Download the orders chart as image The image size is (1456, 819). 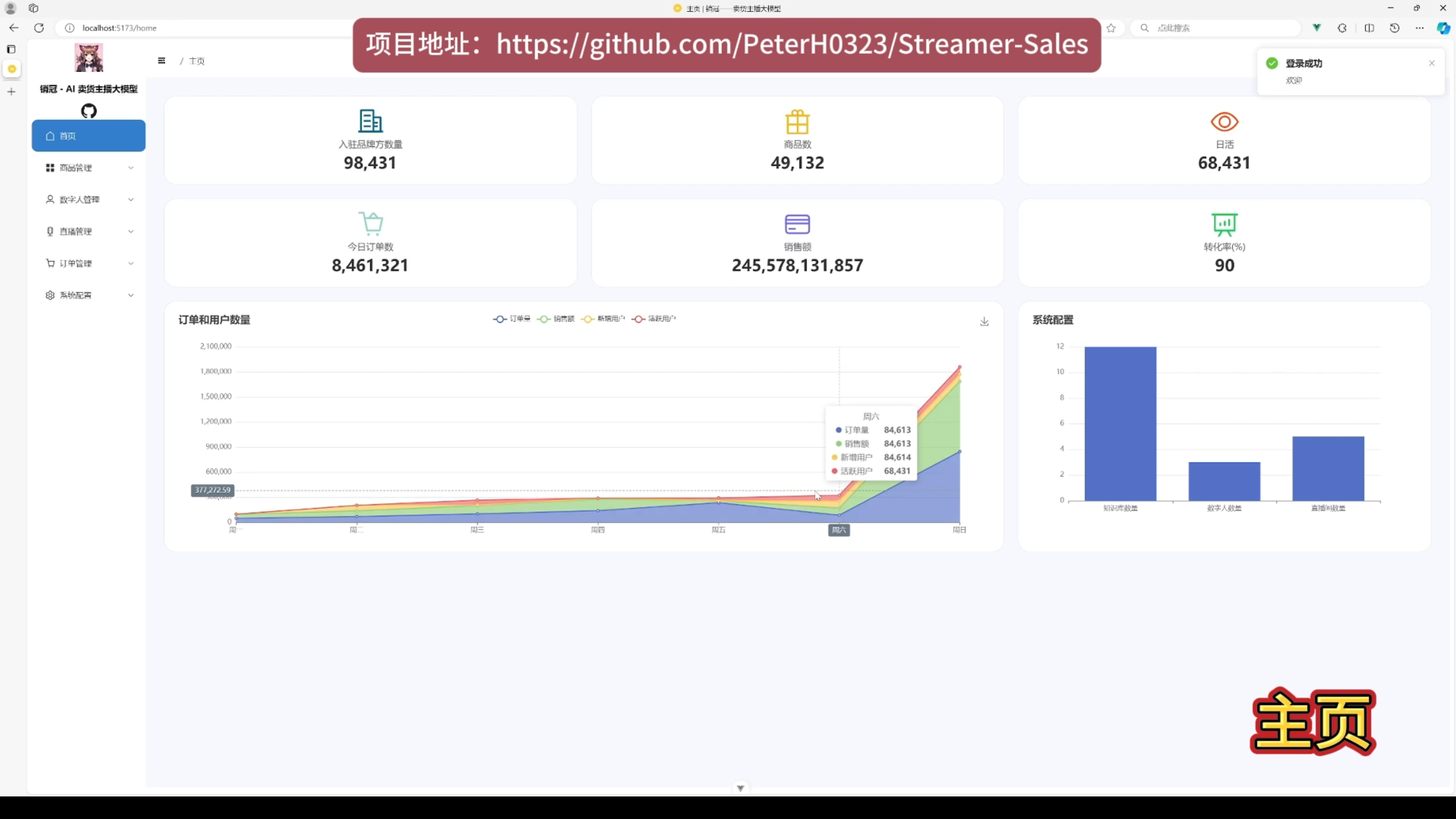coord(984,321)
